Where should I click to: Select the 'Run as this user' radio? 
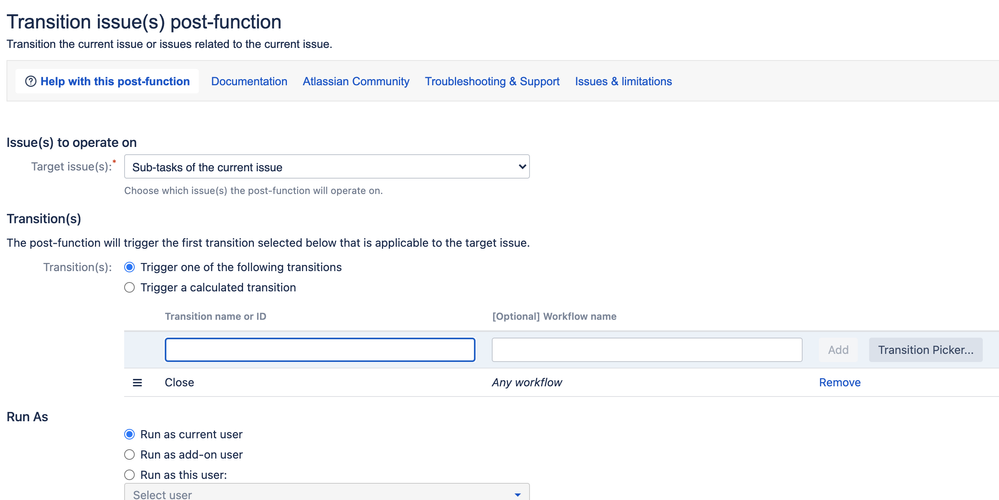tap(130, 475)
